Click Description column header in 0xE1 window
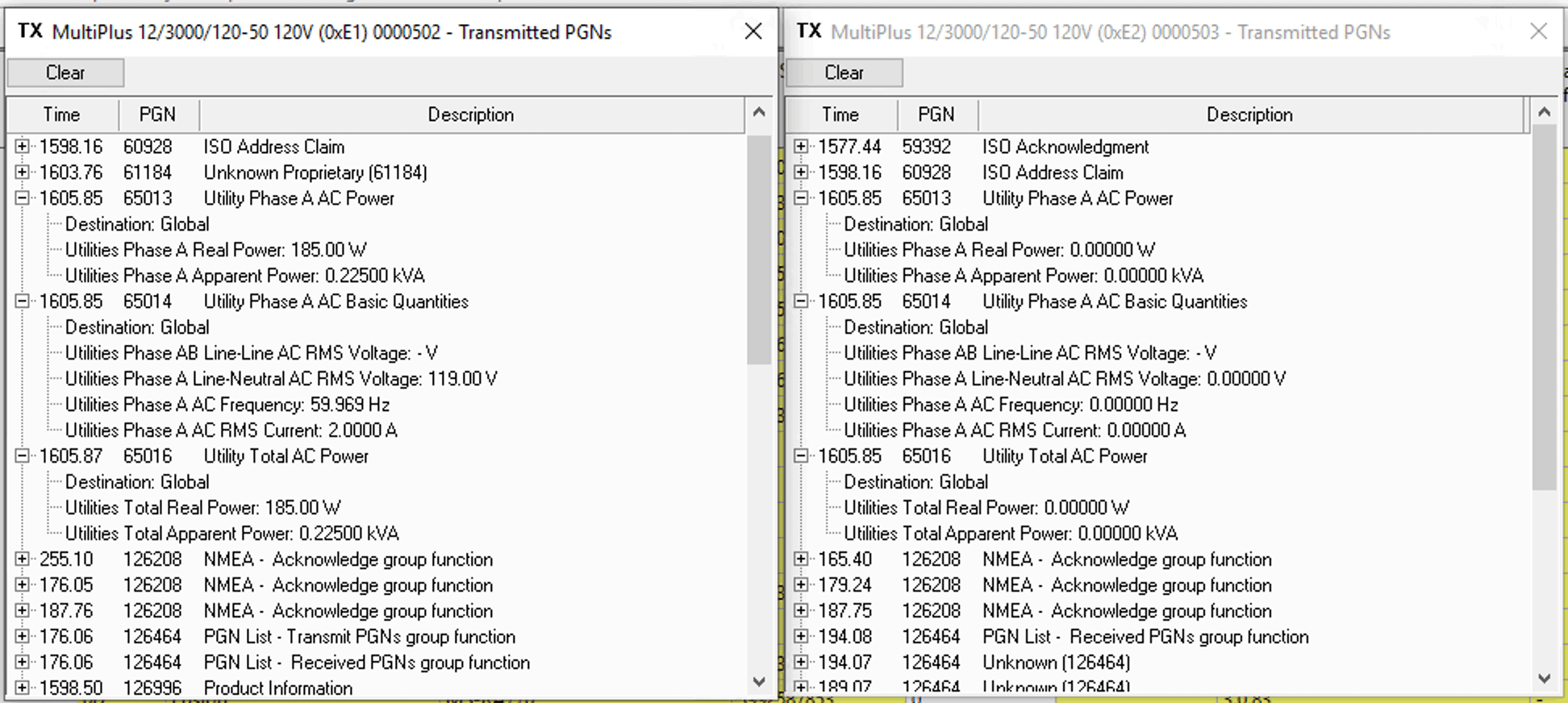Image resolution: width=1568 pixels, height=703 pixels. [x=471, y=114]
